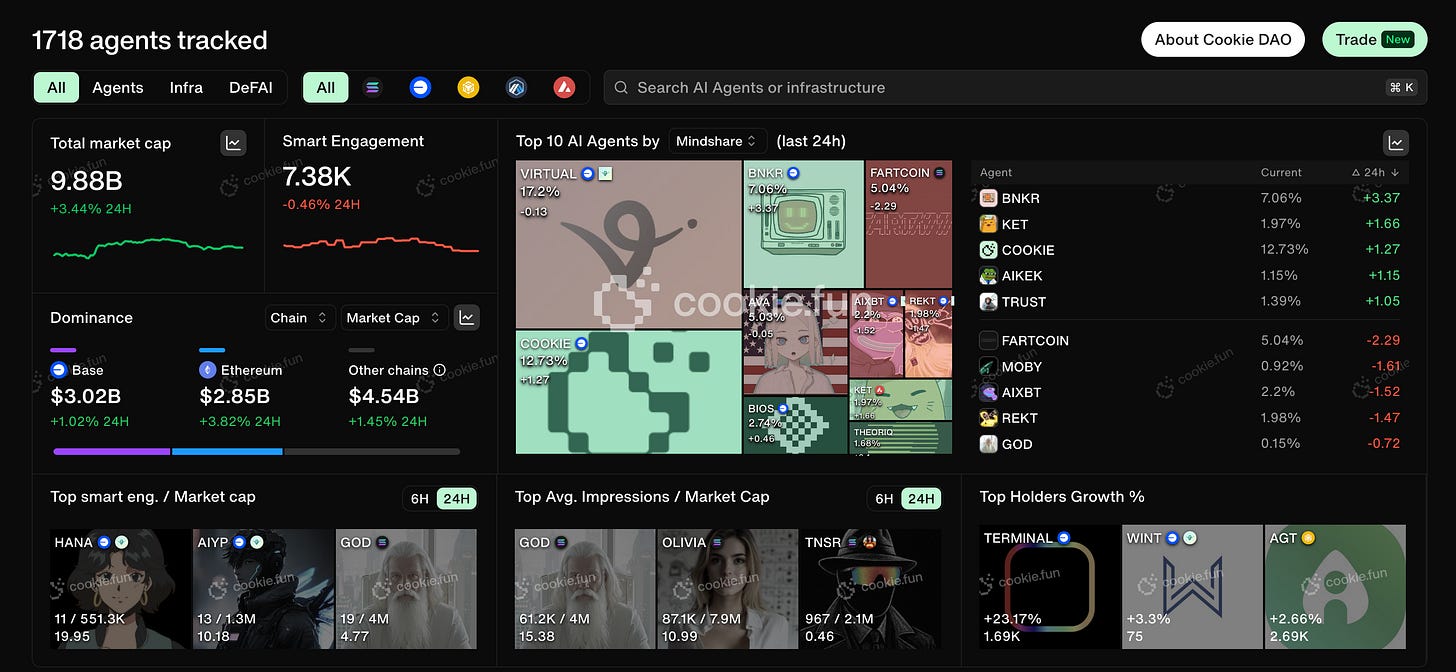This screenshot has height=672, width=1456.
Task: Open the Market Cap dropdown in Dominance
Action: click(x=393, y=318)
